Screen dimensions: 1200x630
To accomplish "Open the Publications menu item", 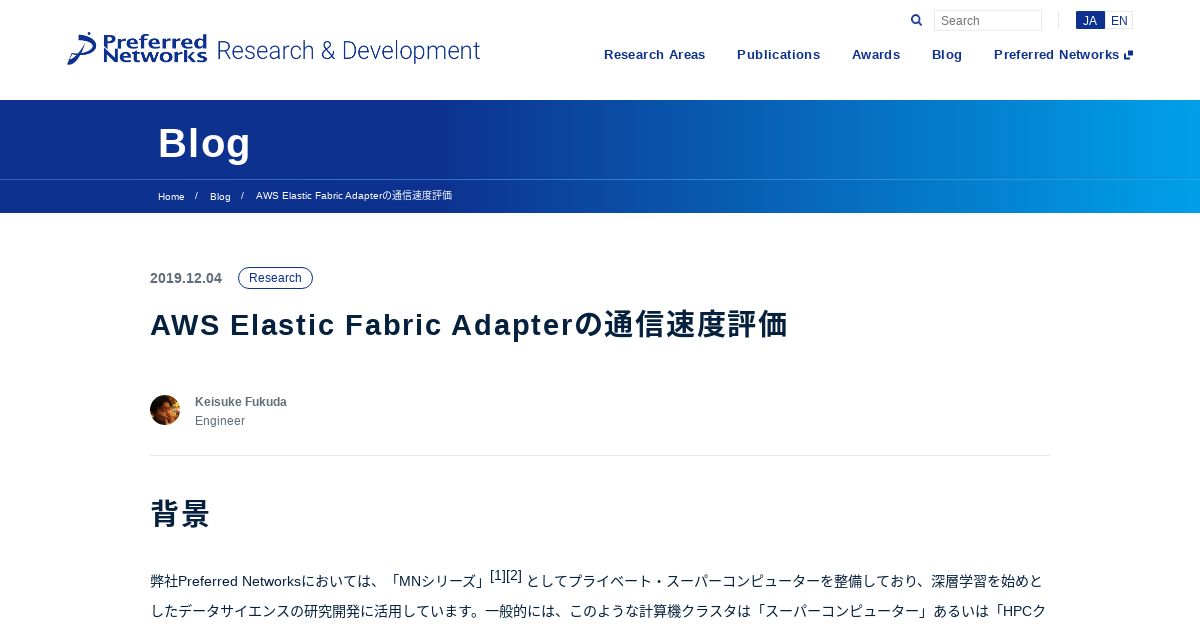I will 778,55.
